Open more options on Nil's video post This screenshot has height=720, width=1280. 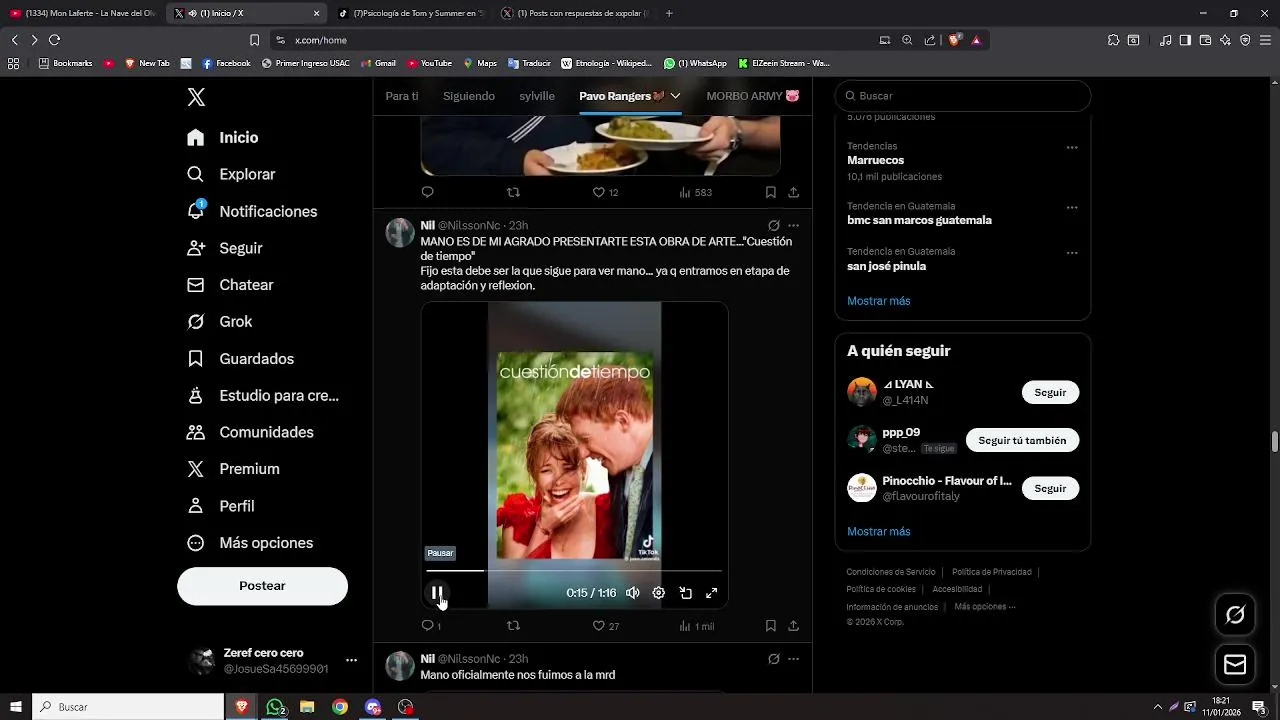(793, 226)
